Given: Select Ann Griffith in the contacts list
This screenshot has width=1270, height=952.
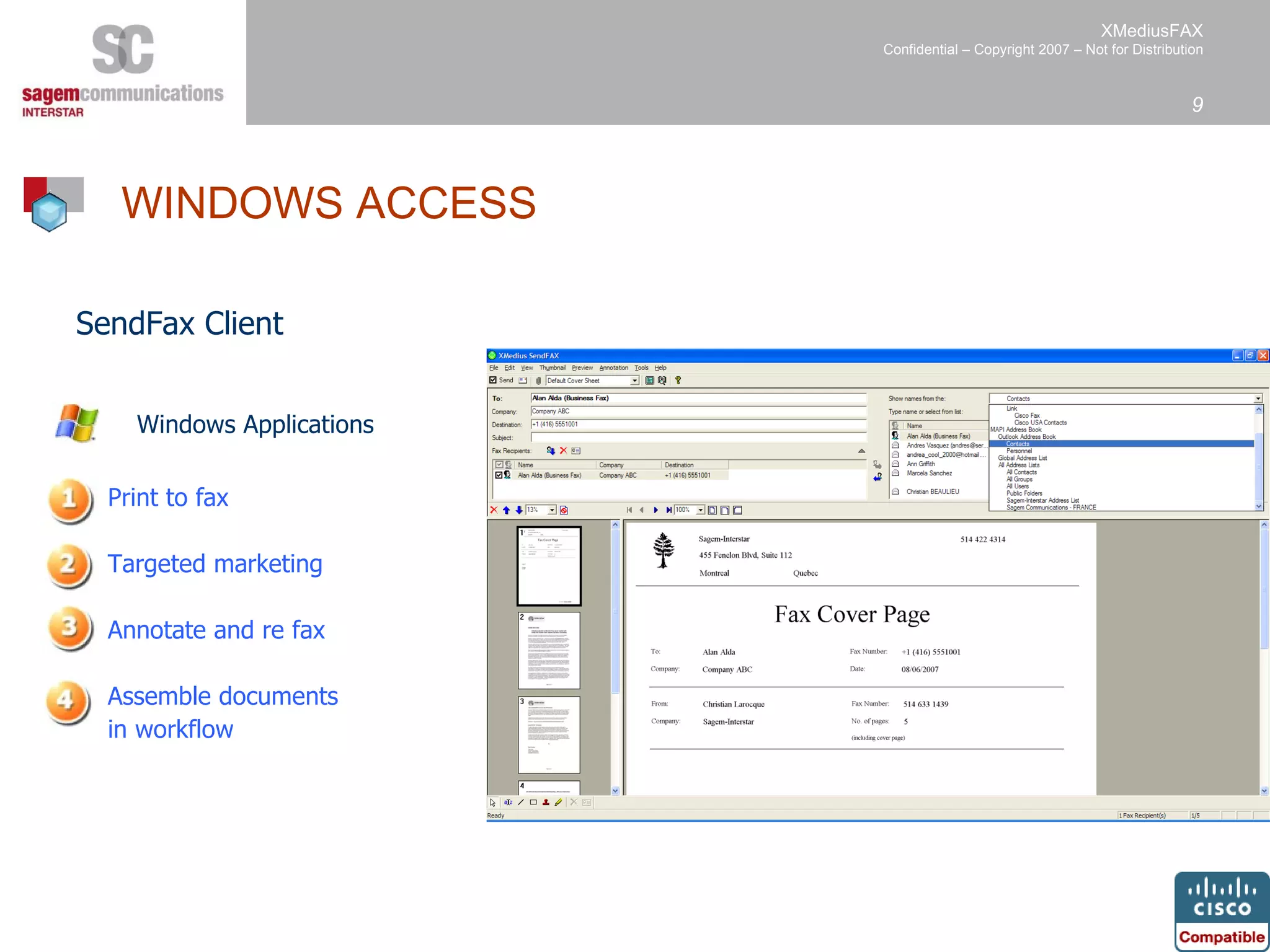Looking at the screenshot, I should tap(921, 464).
